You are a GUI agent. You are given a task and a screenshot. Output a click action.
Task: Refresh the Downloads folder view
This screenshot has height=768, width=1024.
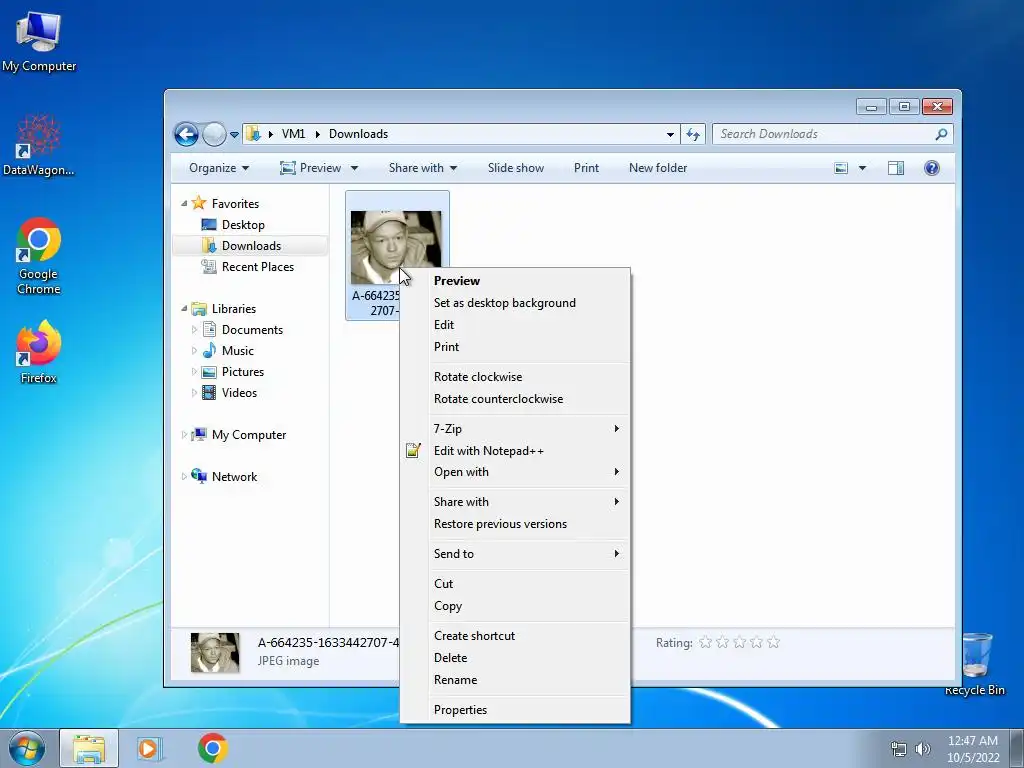pyautogui.click(x=693, y=135)
